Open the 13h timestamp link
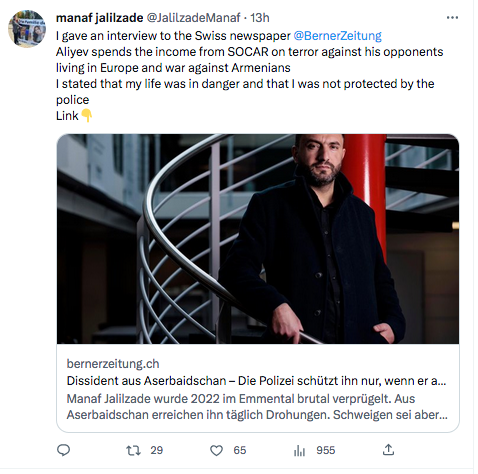This screenshot has width=478, height=474. point(260,18)
